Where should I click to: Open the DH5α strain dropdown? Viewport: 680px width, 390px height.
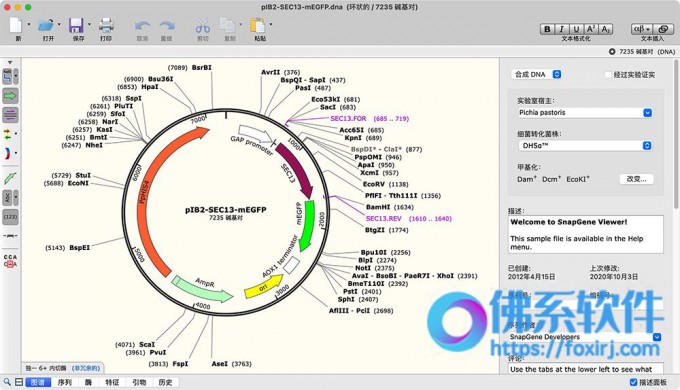click(585, 146)
